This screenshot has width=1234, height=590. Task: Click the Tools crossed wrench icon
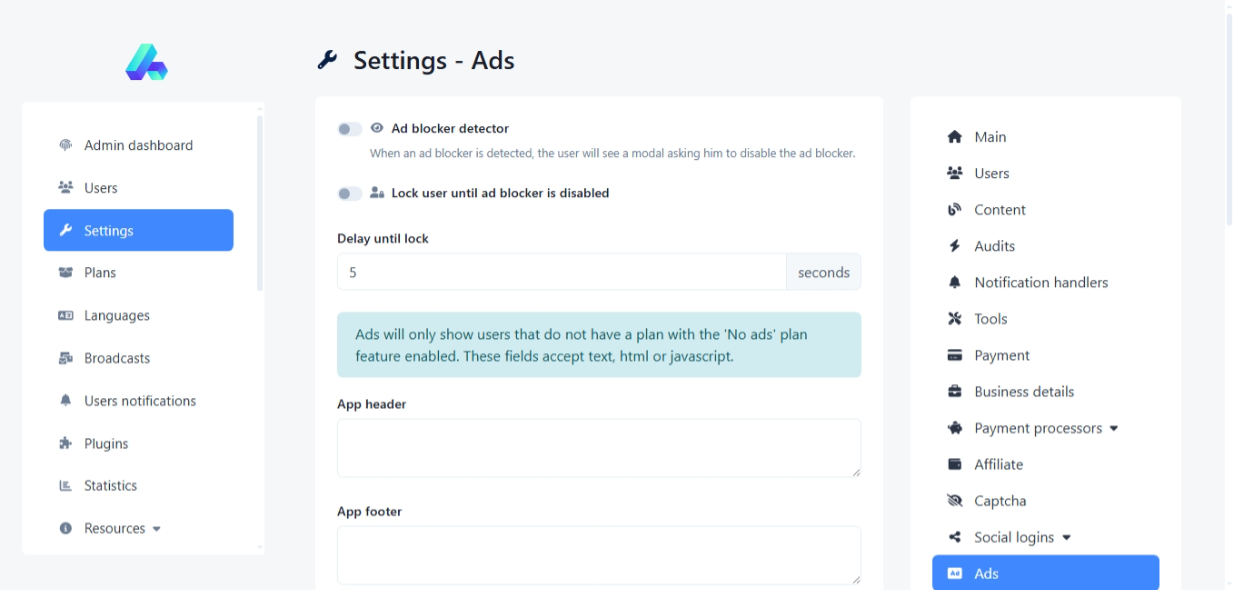pos(954,319)
